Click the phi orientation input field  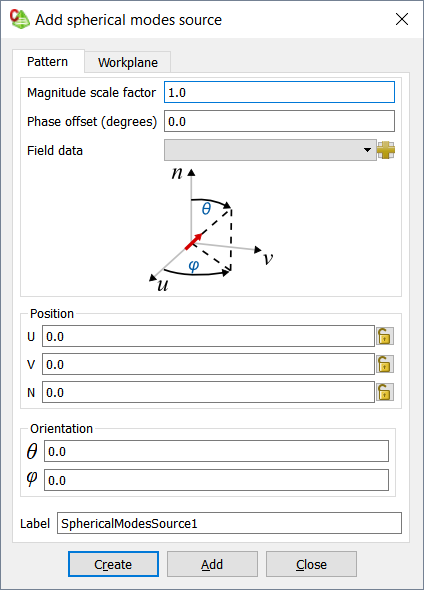coord(216,480)
